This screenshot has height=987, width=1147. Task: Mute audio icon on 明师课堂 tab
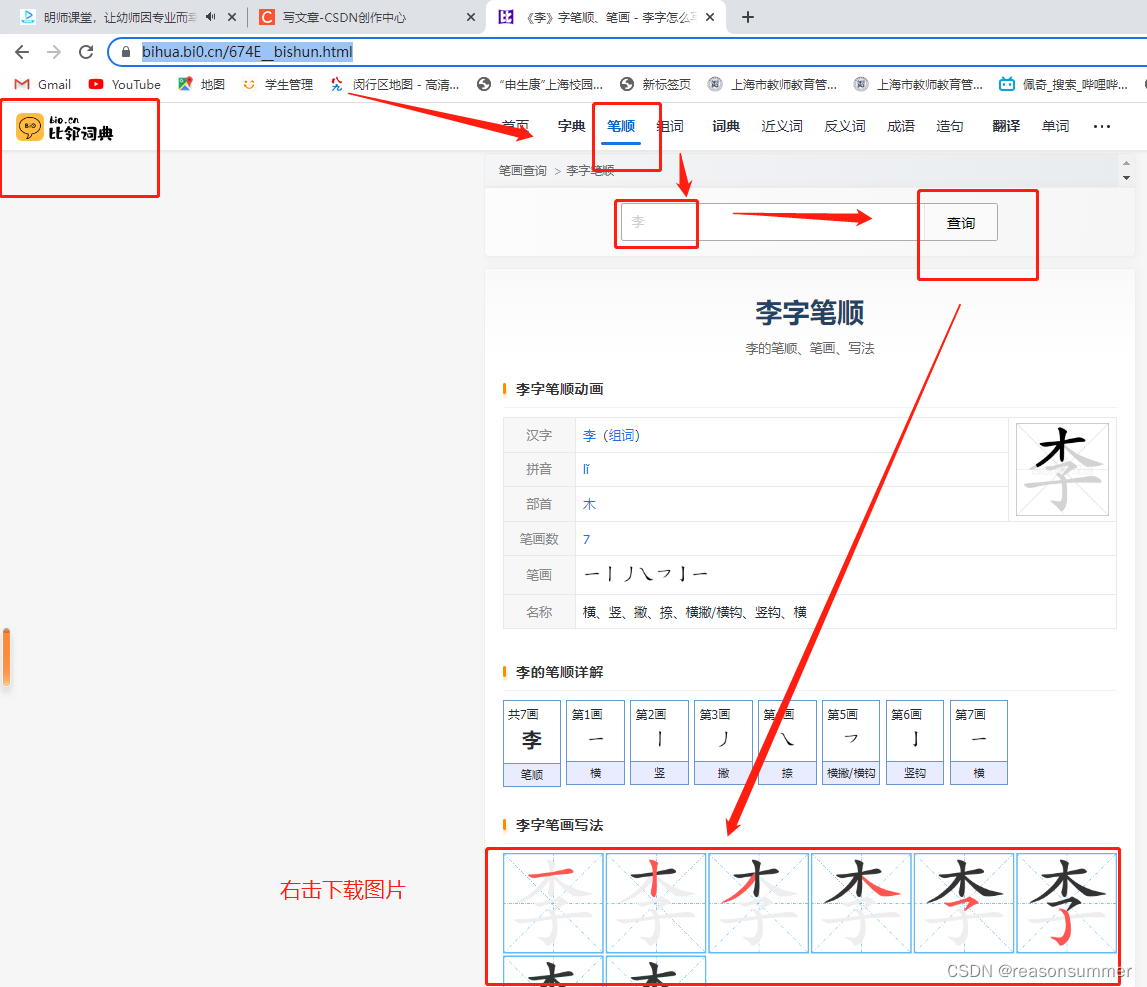[211, 17]
